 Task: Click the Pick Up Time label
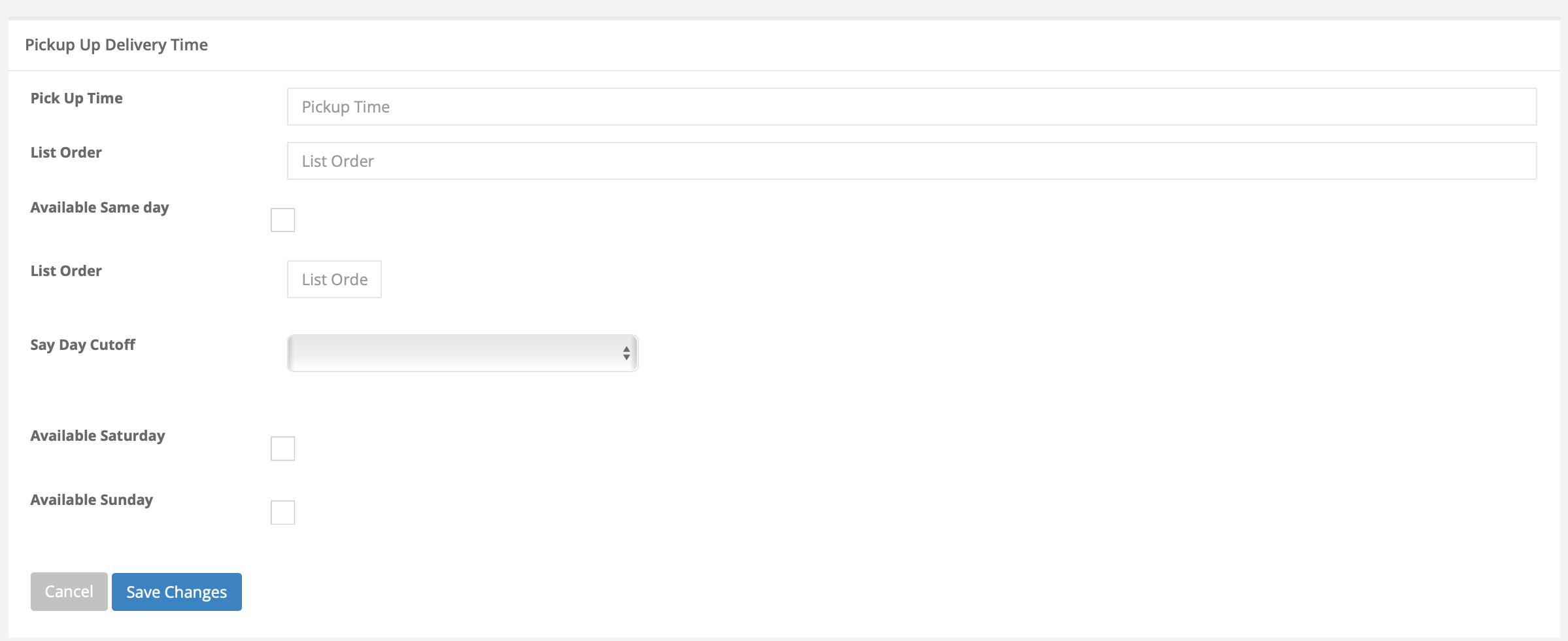(77, 98)
